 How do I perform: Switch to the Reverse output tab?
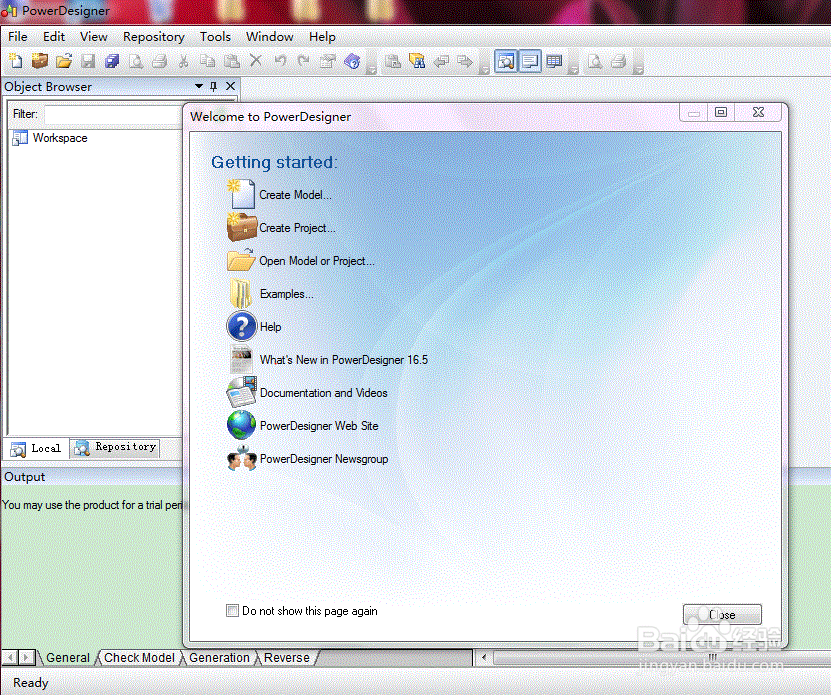287,657
